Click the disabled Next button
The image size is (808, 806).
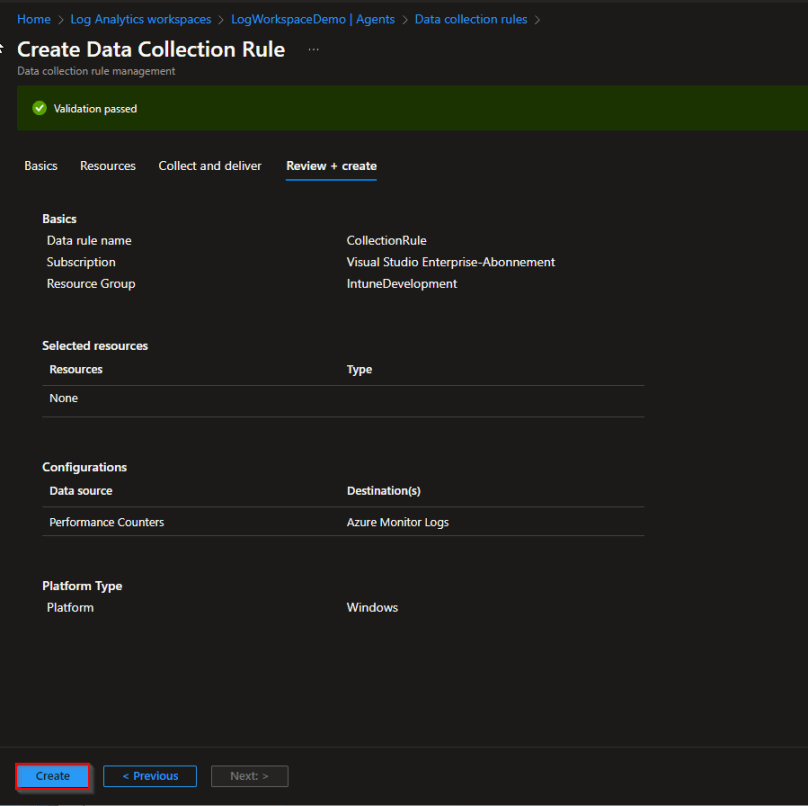[x=249, y=775]
